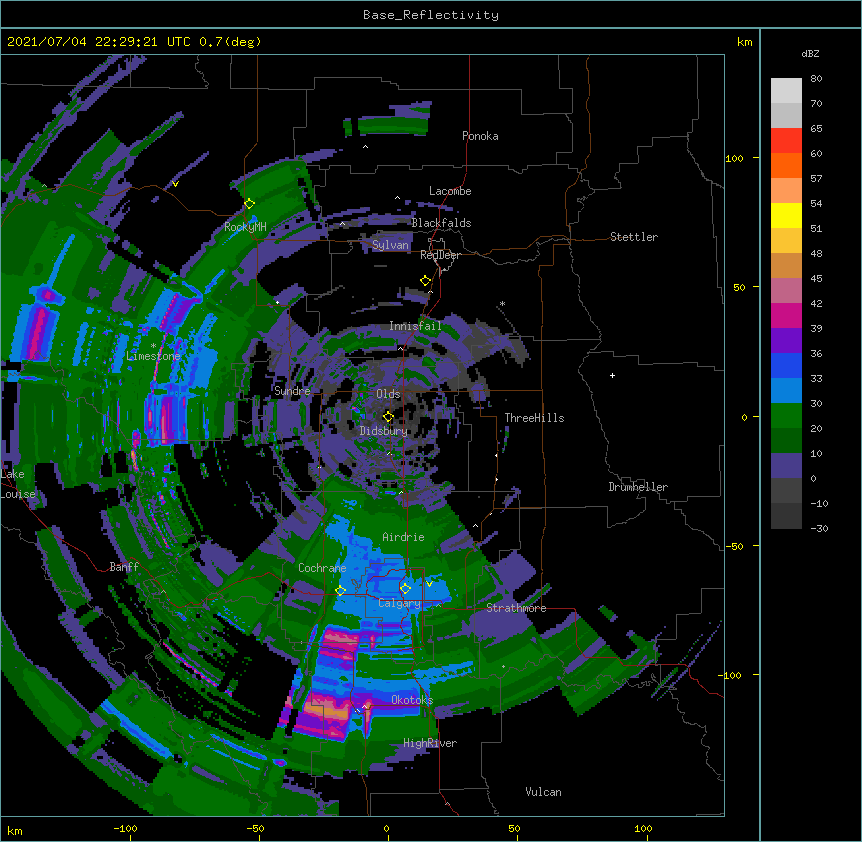Click the yellow V marker east of Calgary's diamond
This screenshot has width=862, height=842.
pyautogui.click(x=429, y=584)
